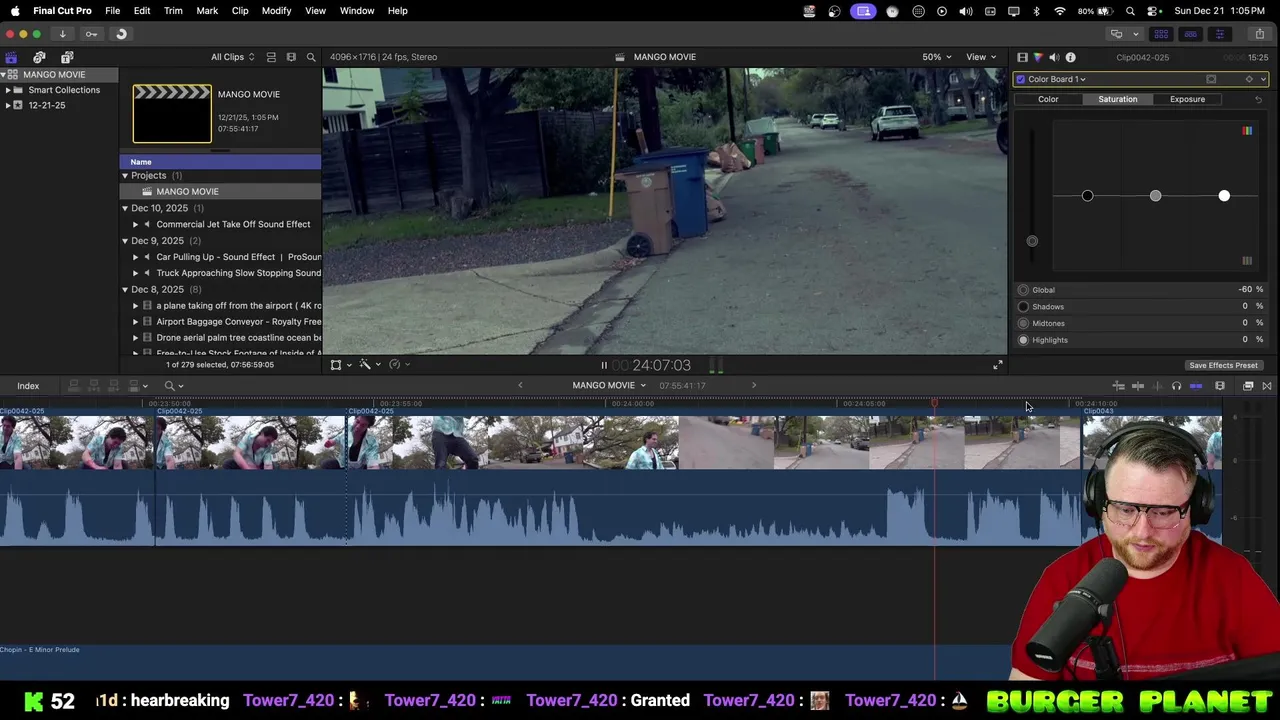1280x720 pixels.
Task: Toggle clip grouping options icon
Action: 271,57
